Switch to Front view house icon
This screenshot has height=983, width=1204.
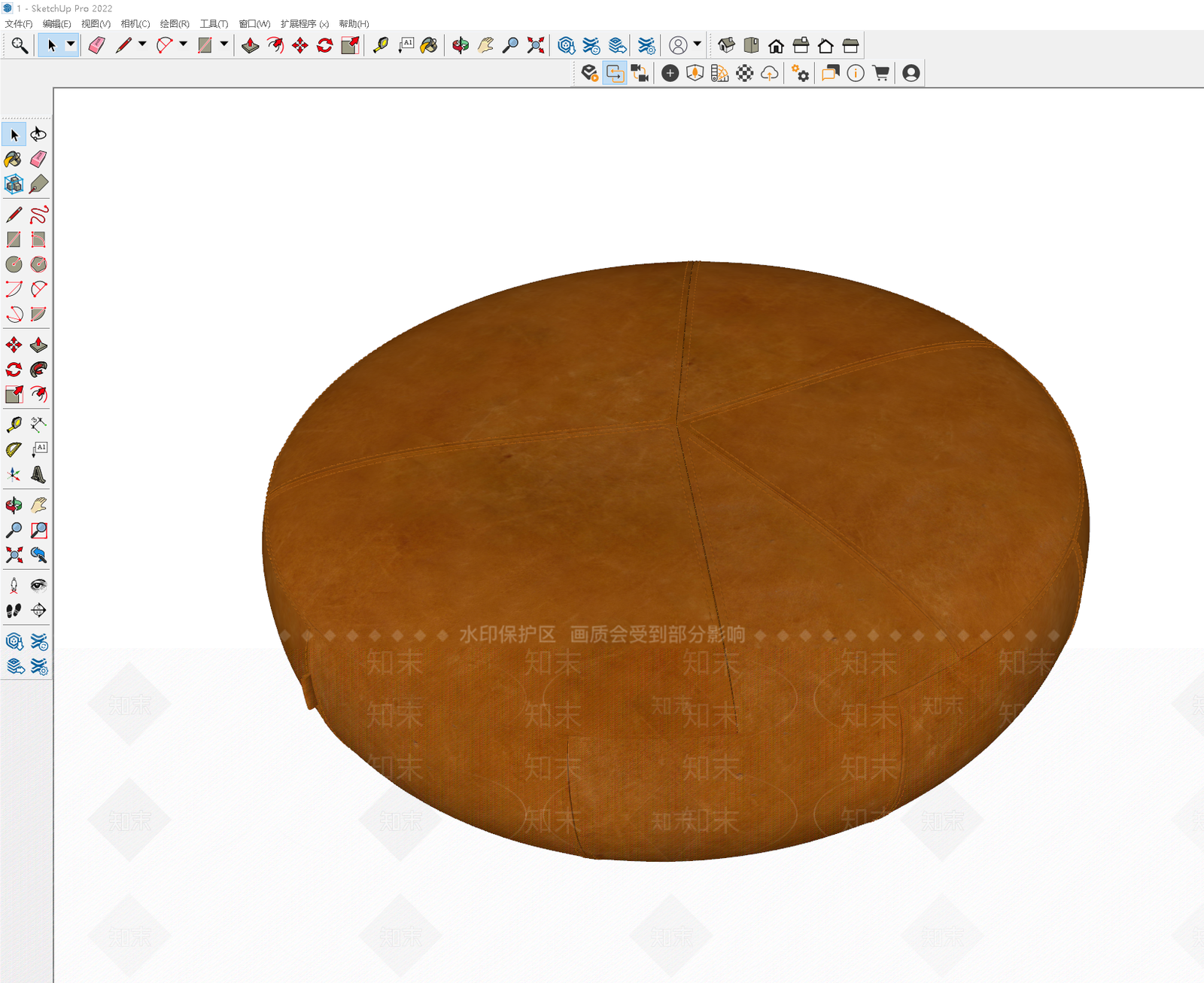tap(776, 46)
